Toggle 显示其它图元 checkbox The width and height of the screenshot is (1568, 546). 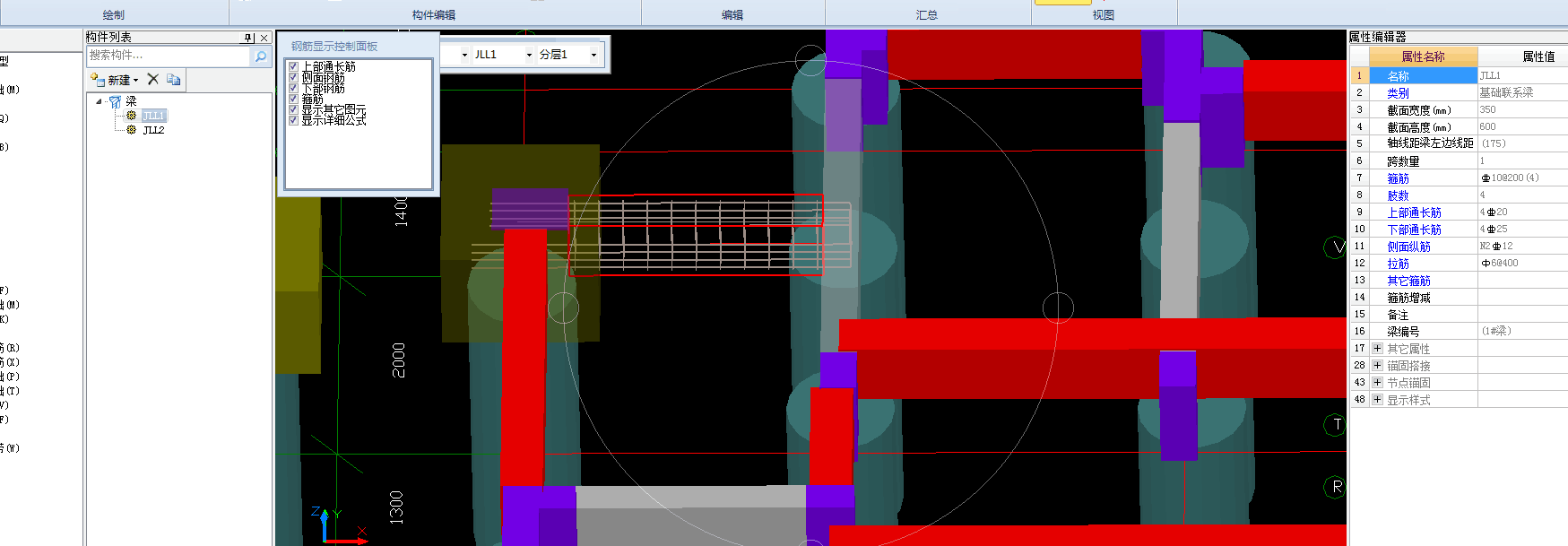pos(293,109)
